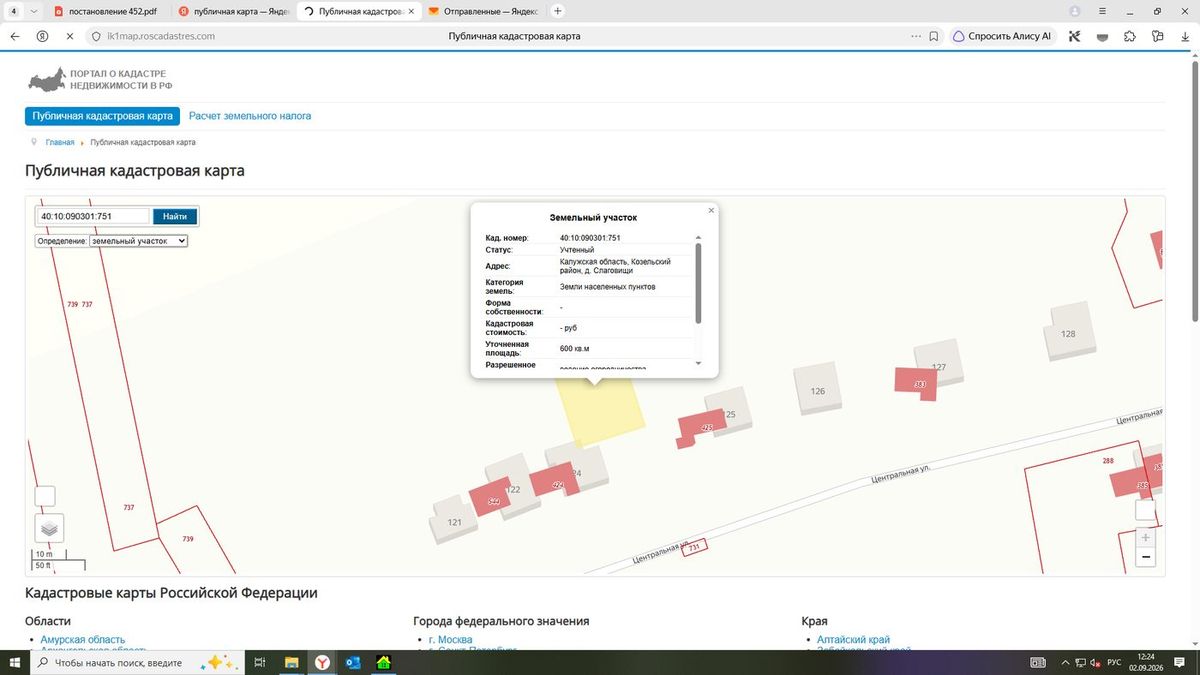The height and width of the screenshot is (675, 1200).
Task: Open the Амурская область link
Action: click(83, 640)
